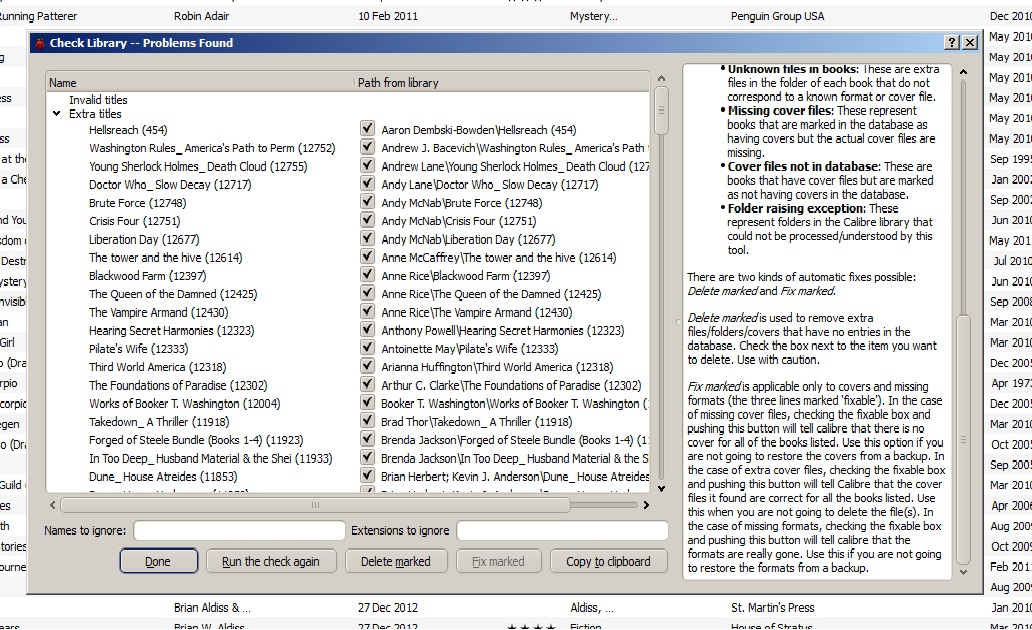1032x630 pixels.
Task: Select path Andy McNab\Crisis Four (12751)
Action: pos(459,221)
